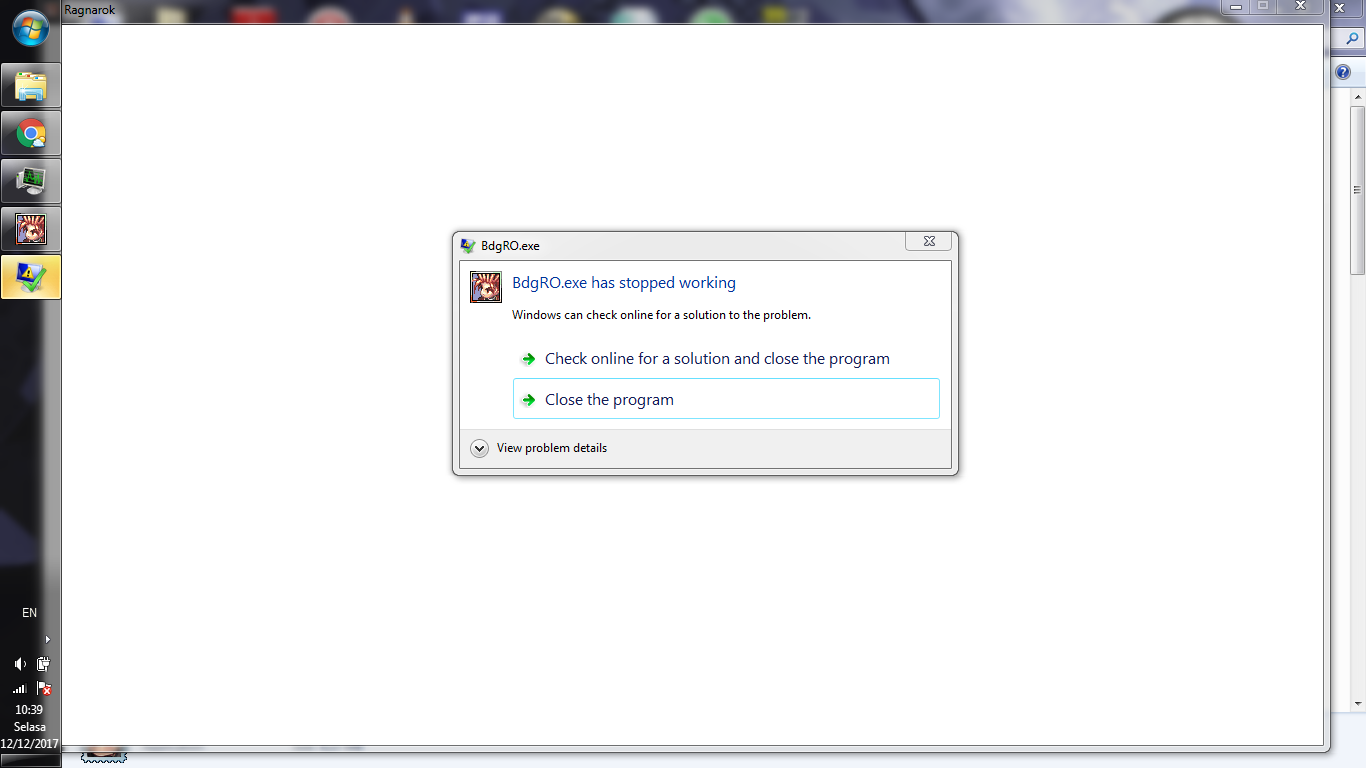Launch Google Chrome from the taskbar
Screen dimensions: 1366x768
pos(31,133)
